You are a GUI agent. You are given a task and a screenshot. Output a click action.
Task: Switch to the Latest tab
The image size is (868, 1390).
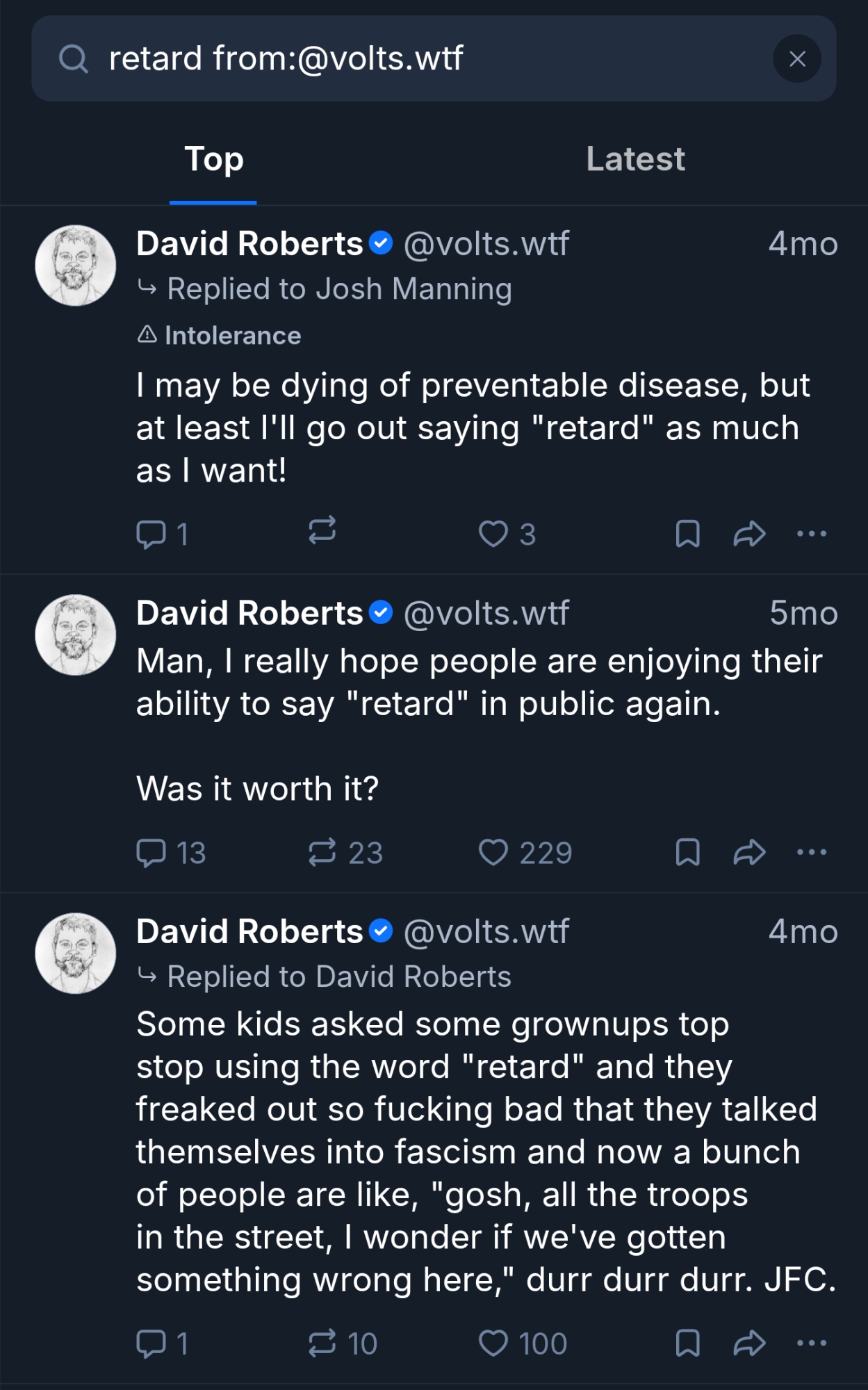point(635,159)
